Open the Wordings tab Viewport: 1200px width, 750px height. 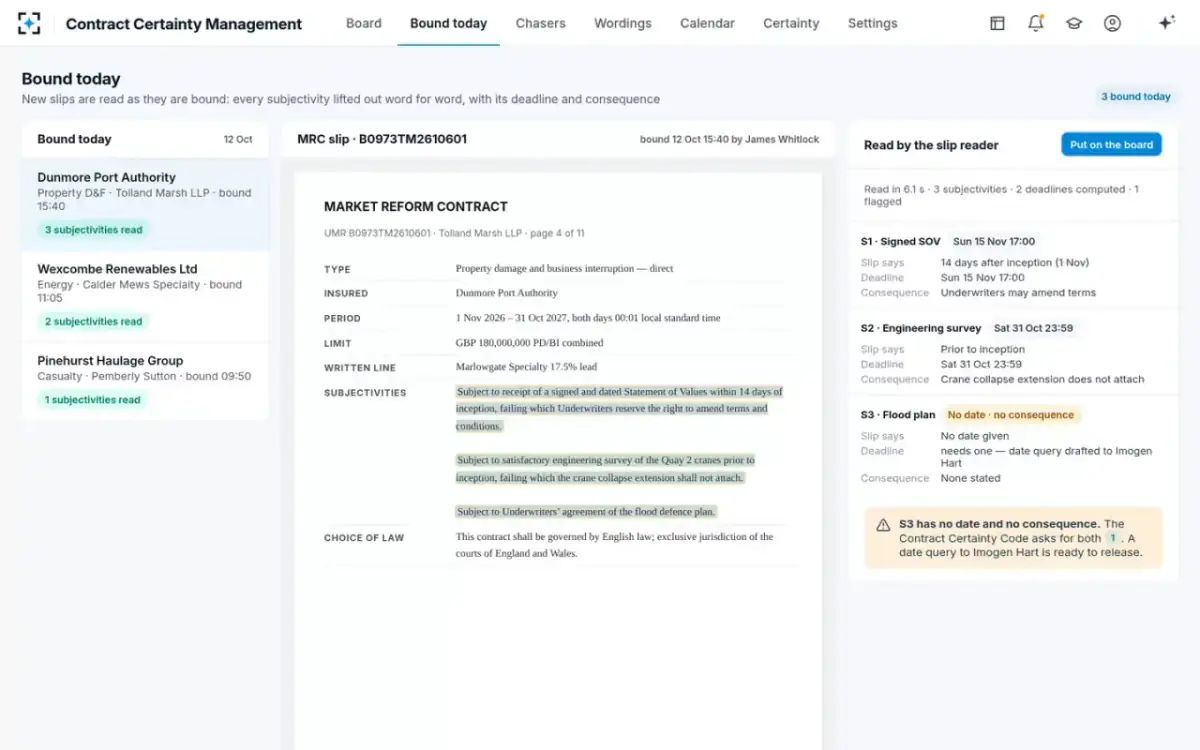click(623, 23)
